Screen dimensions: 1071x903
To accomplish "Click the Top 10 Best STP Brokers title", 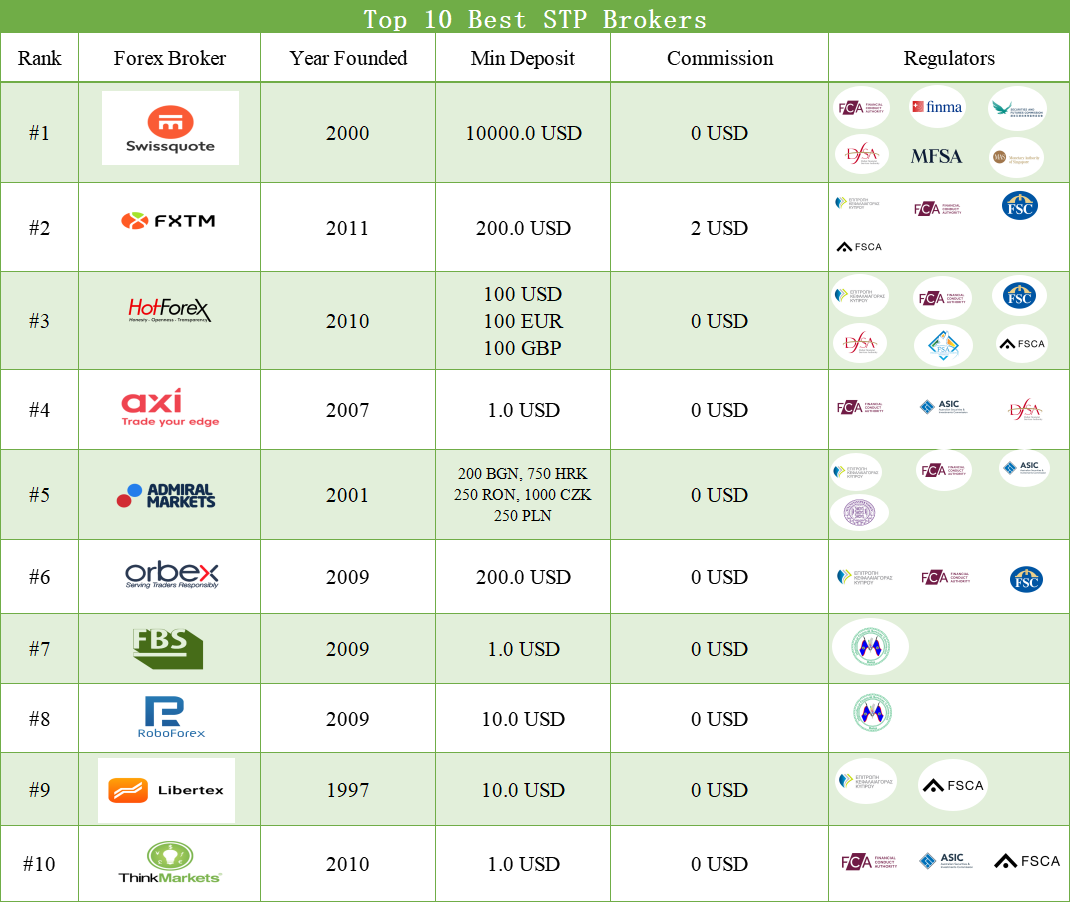I will (535, 19).
